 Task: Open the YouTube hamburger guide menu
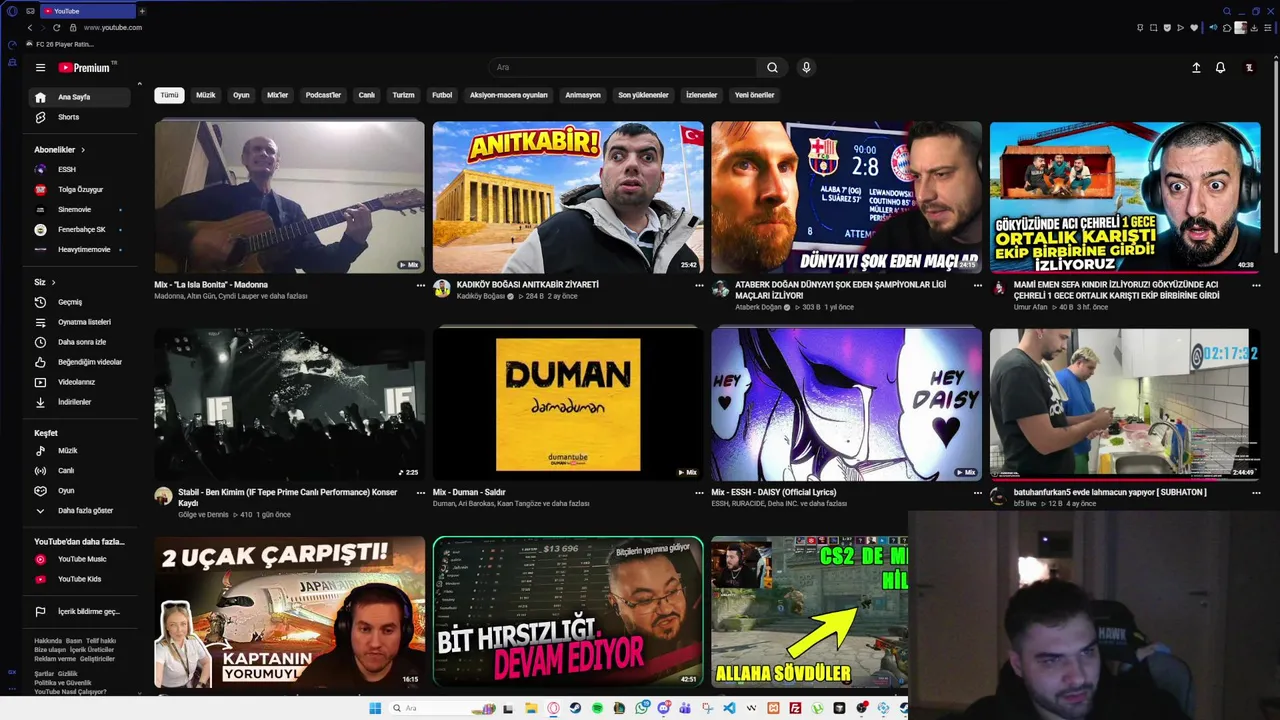[40, 68]
